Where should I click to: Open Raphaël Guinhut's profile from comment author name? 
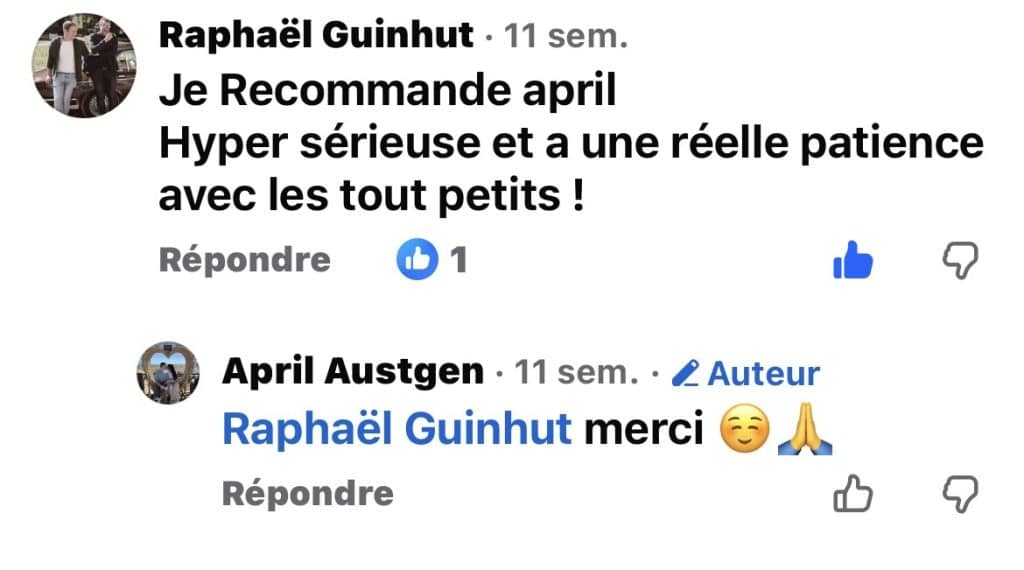316,37
